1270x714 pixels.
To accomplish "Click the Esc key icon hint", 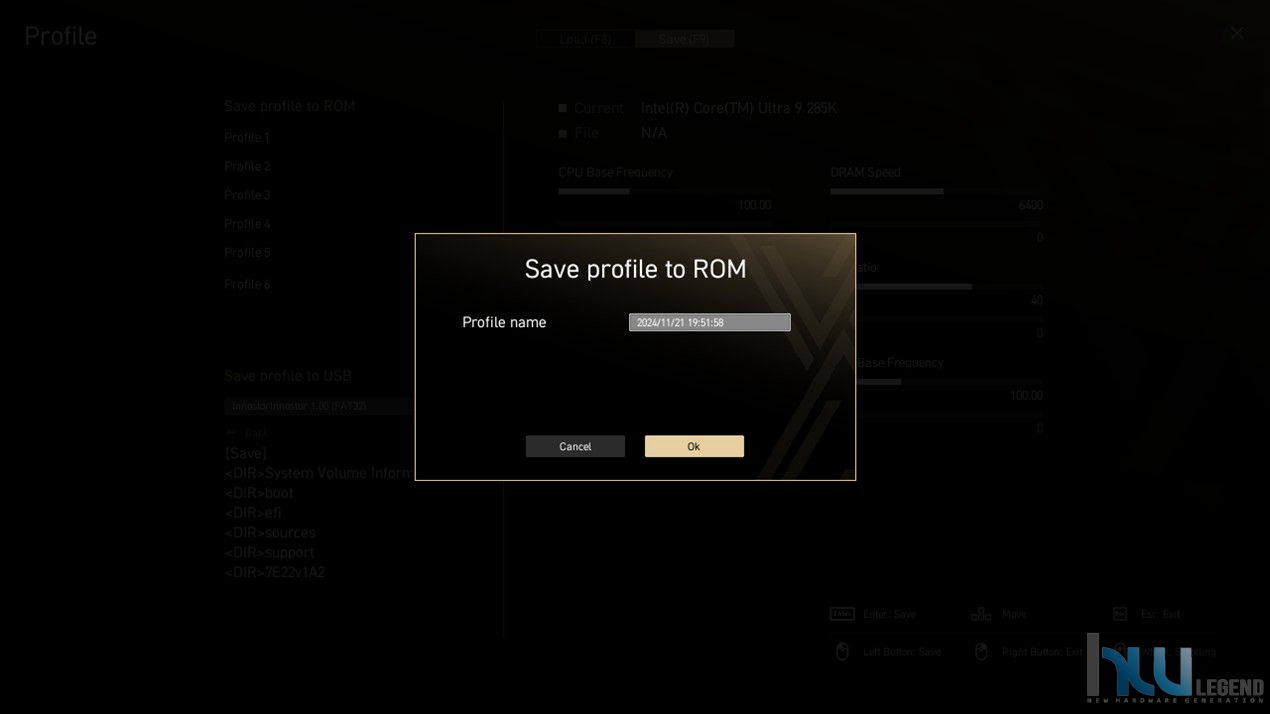I will (x=1120, y=614).
